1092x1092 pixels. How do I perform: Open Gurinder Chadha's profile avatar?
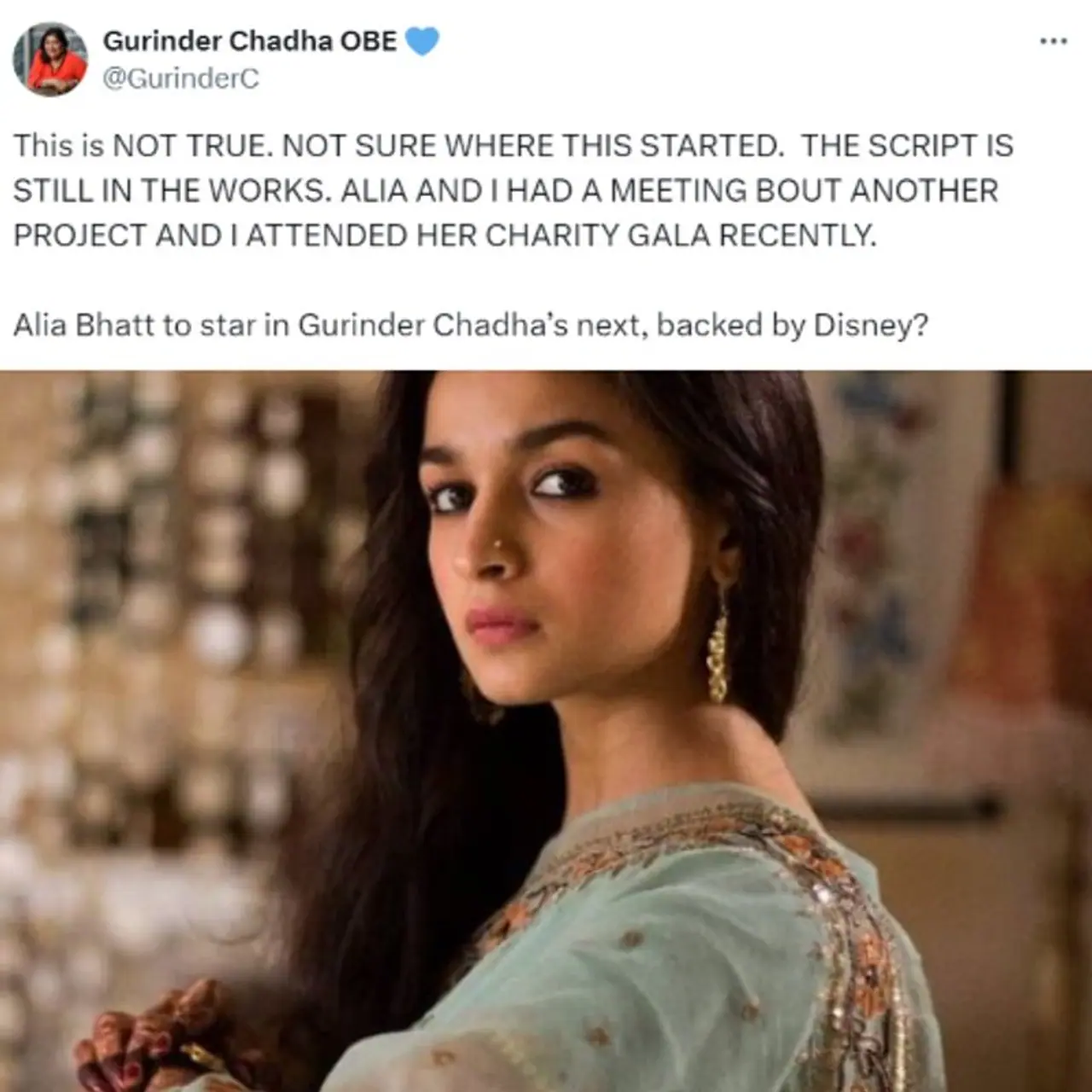tap(49, 58)
